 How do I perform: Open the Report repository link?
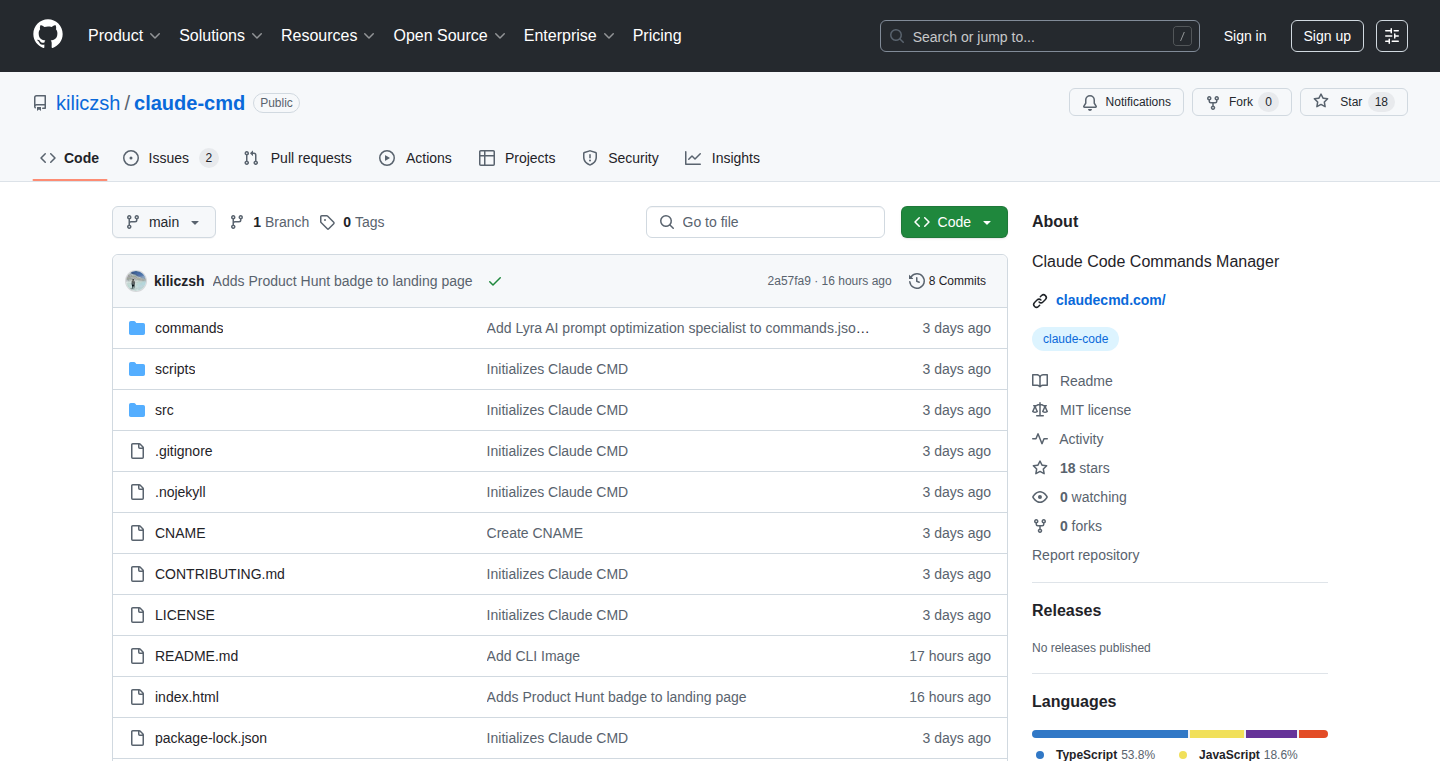tap(1086, 555)
